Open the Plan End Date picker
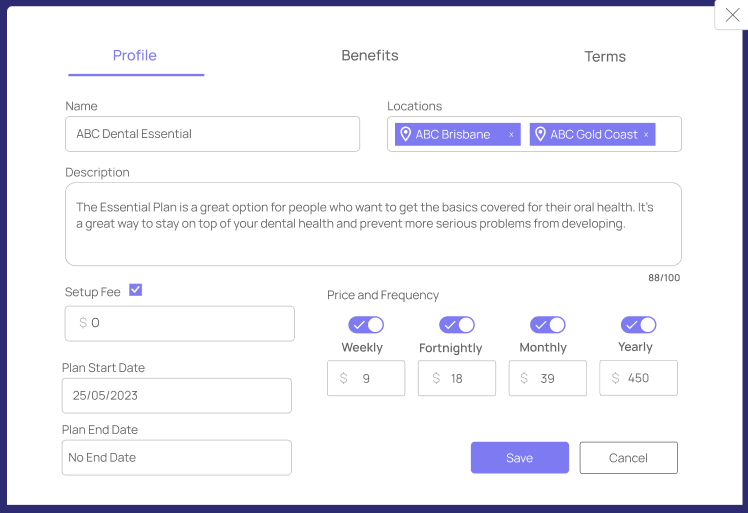 click(x=177, y=458)
